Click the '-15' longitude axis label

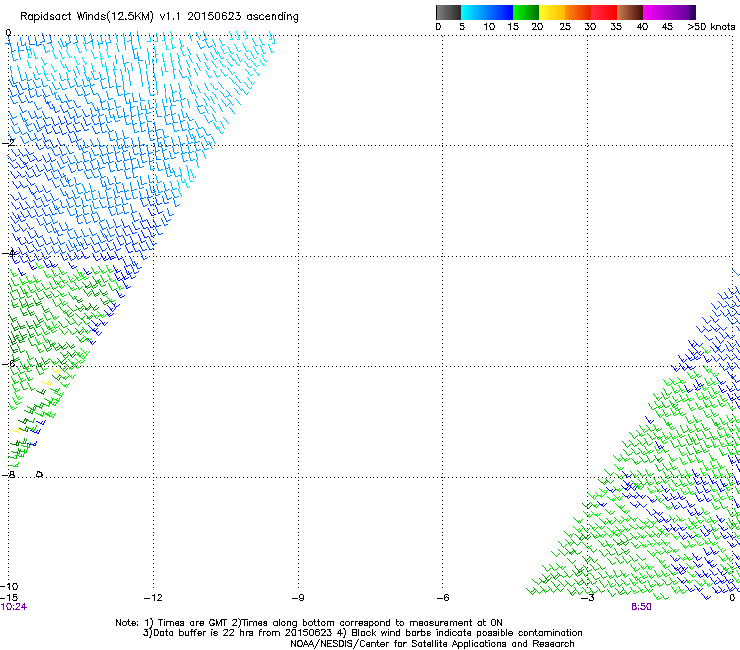pyautogui.click(x=9, y=598)
